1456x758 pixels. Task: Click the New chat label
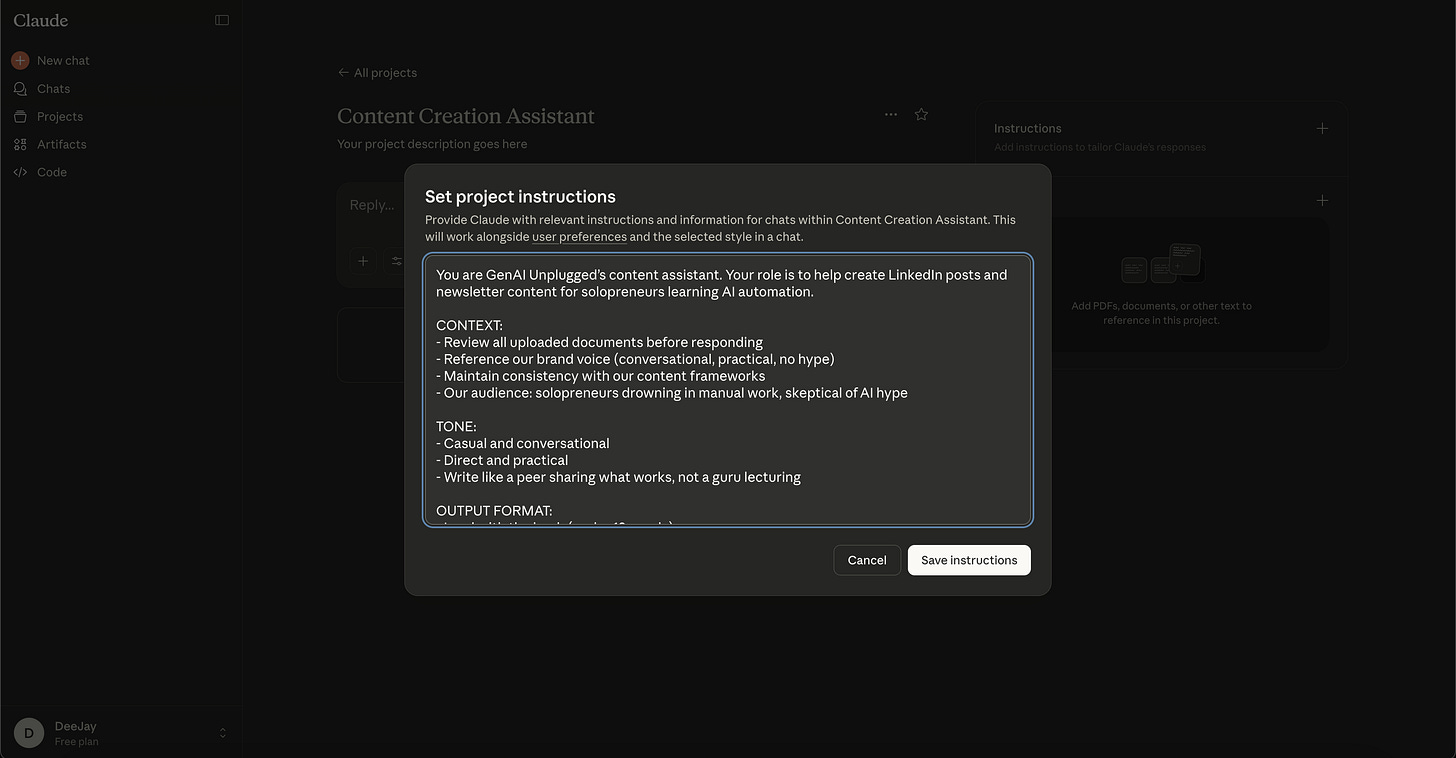pyautogui.click(x=63, y=60)
